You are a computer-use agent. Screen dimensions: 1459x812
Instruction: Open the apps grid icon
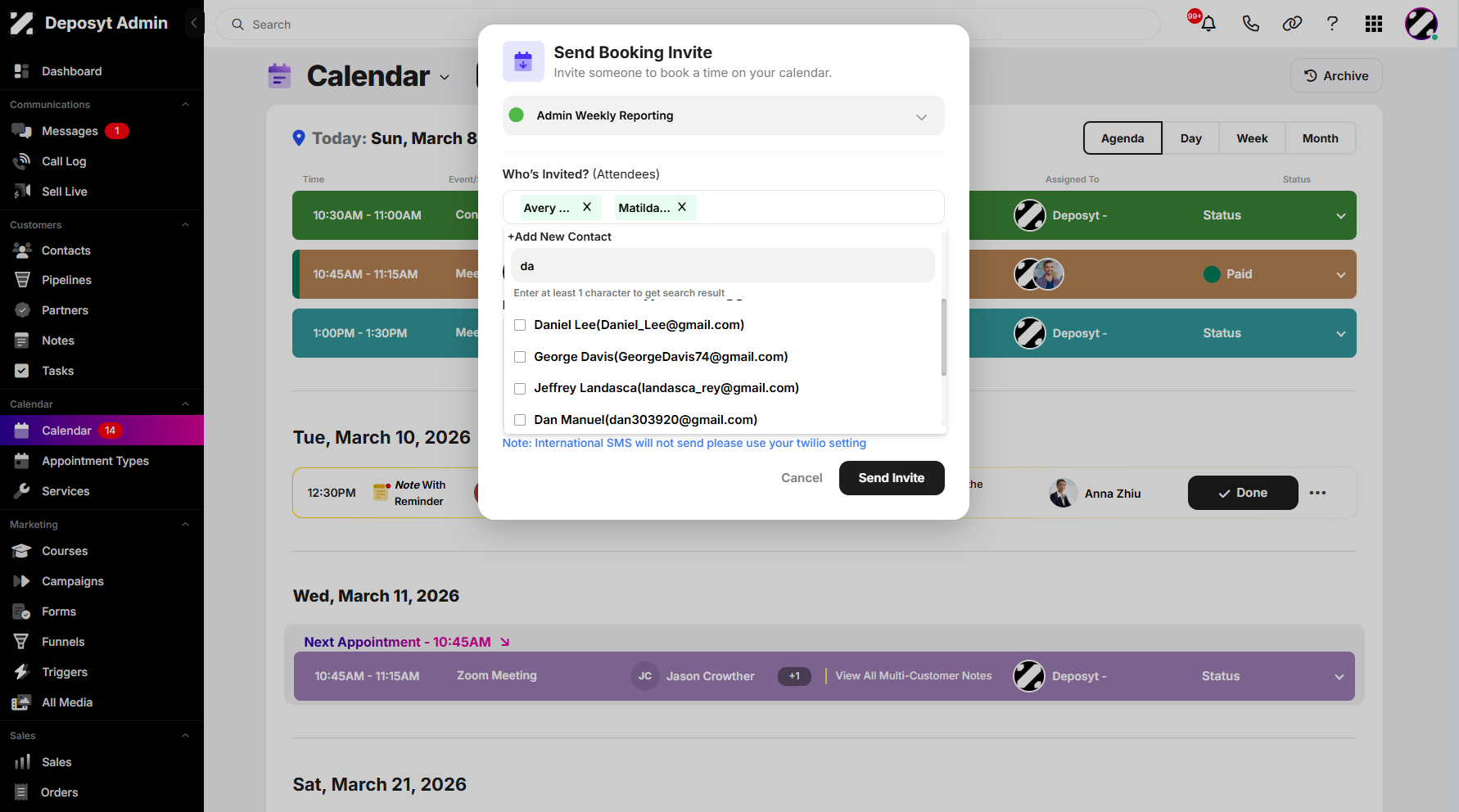[x=1374, y=24]
